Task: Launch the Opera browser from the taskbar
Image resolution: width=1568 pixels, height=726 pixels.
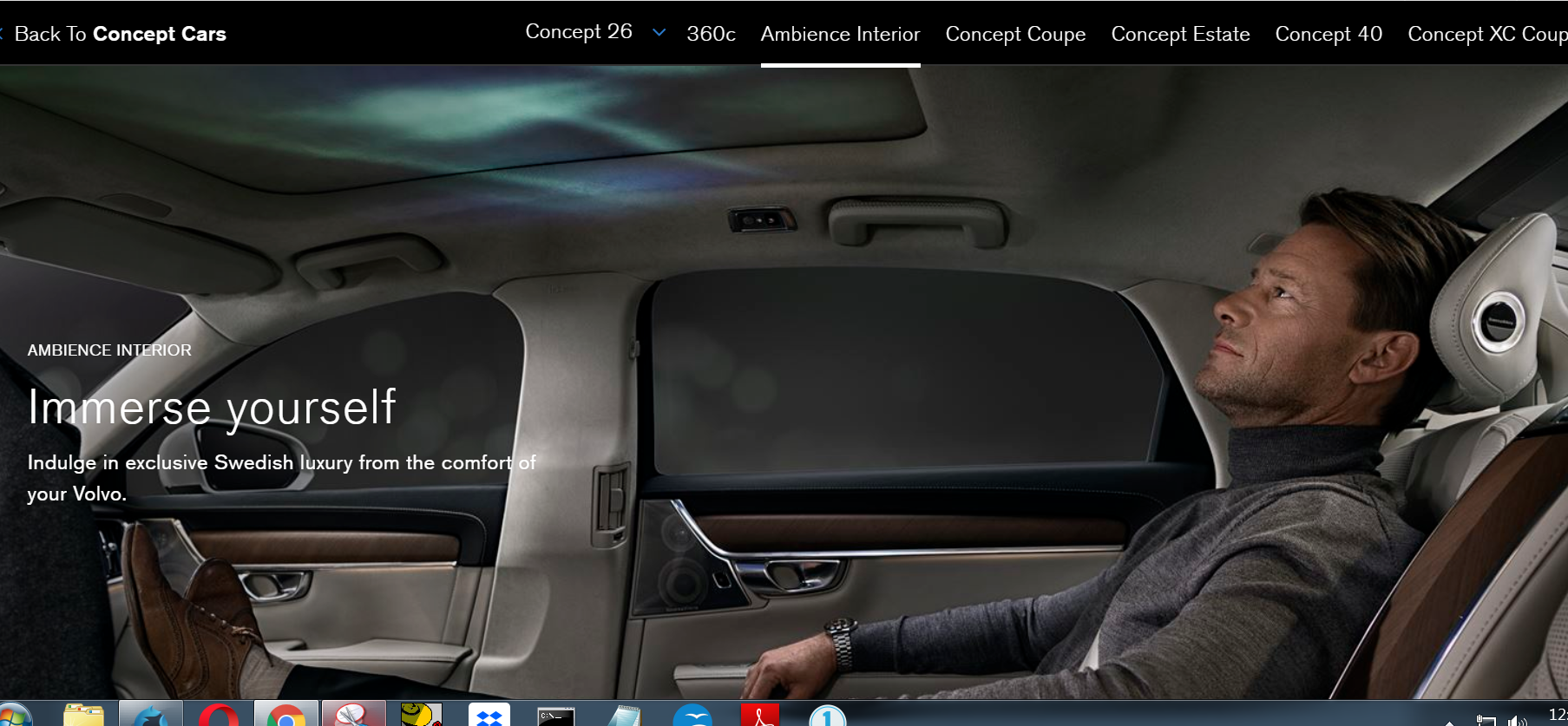Action: 218,716
